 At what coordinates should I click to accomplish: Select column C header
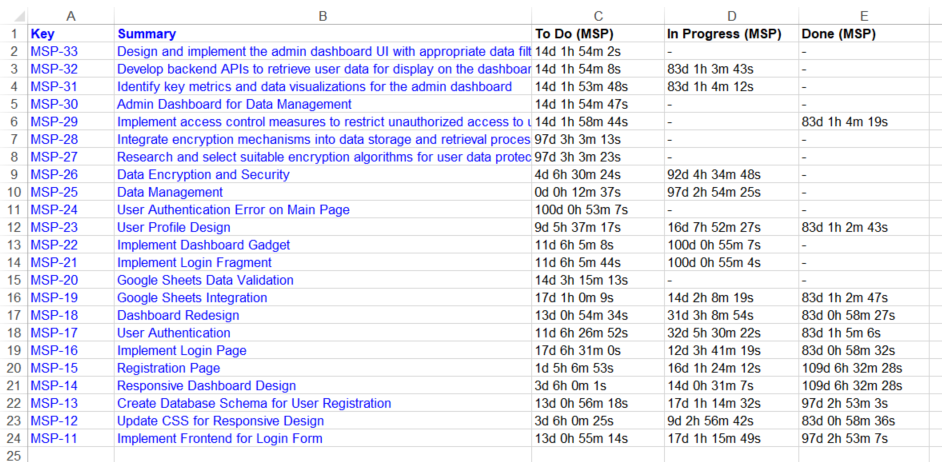click(x=598, y=16)
